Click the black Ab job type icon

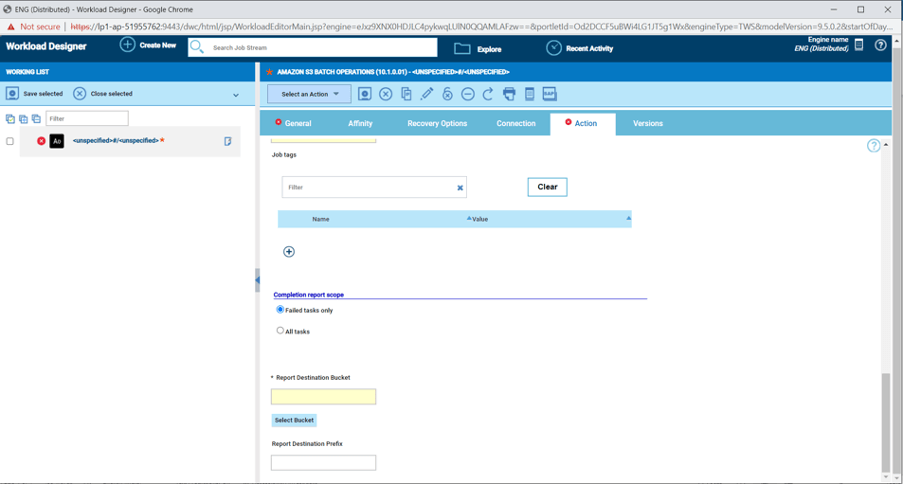tap(56, 141)
